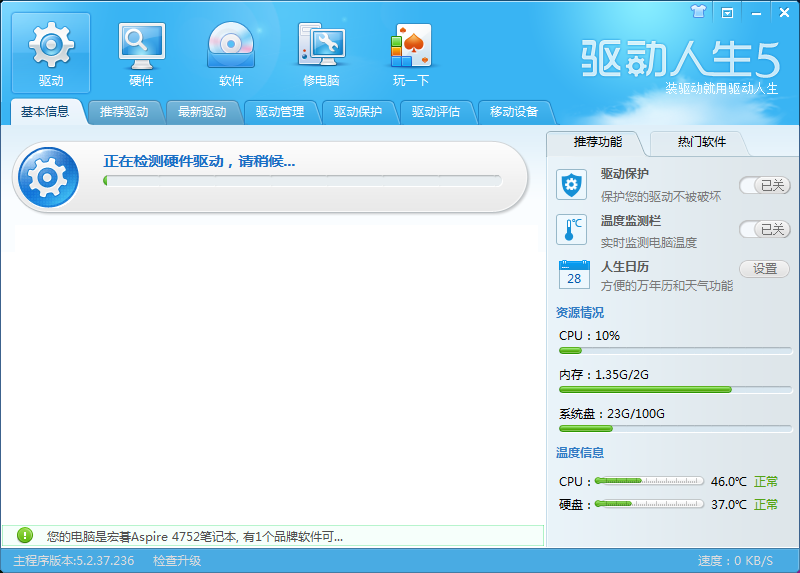Screen dimensions: 800x573
Task: Click the green notice icon in bottom bar
Action: (x=24, y=535)
